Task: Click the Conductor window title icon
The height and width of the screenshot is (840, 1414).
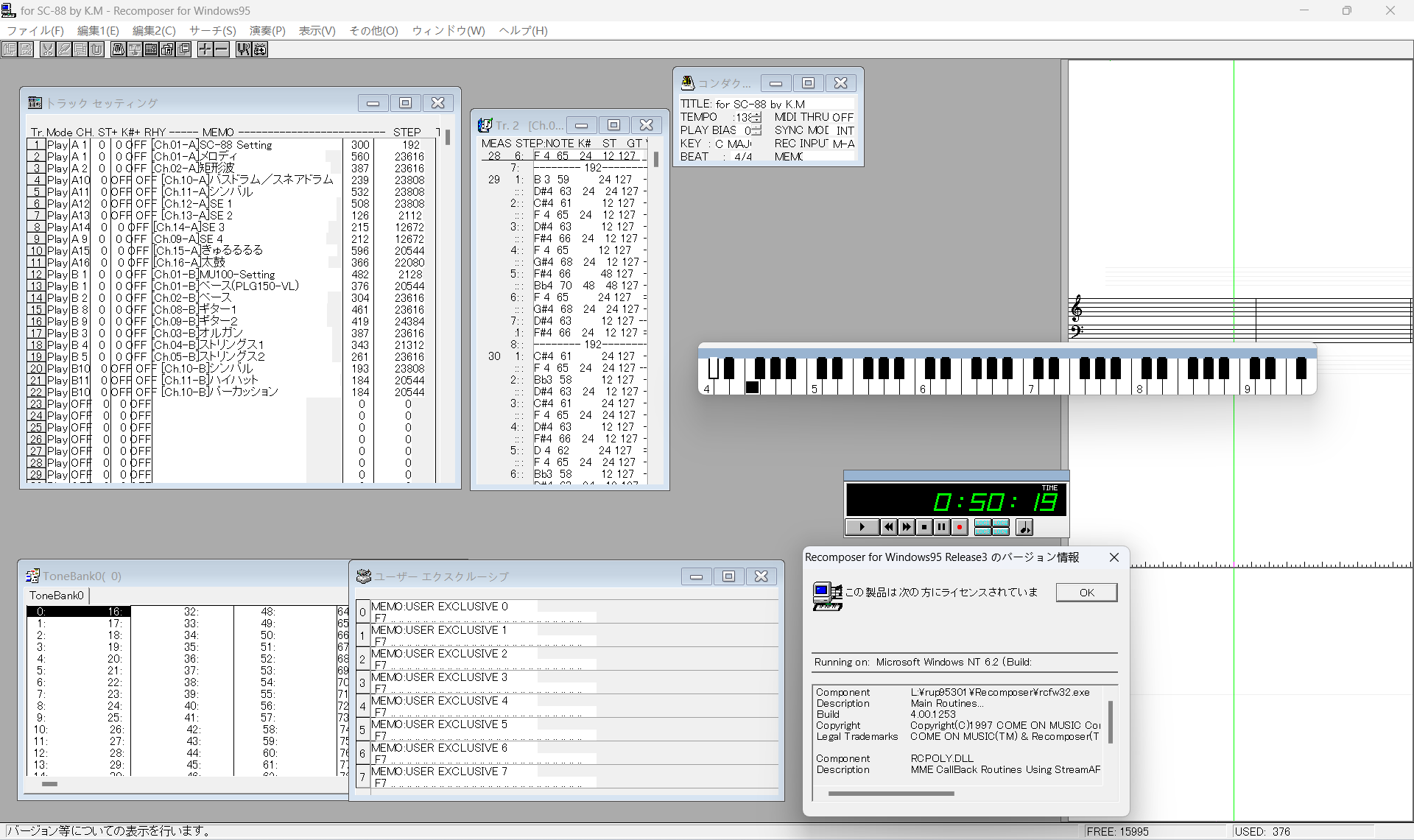Action: tap(688, 82)
